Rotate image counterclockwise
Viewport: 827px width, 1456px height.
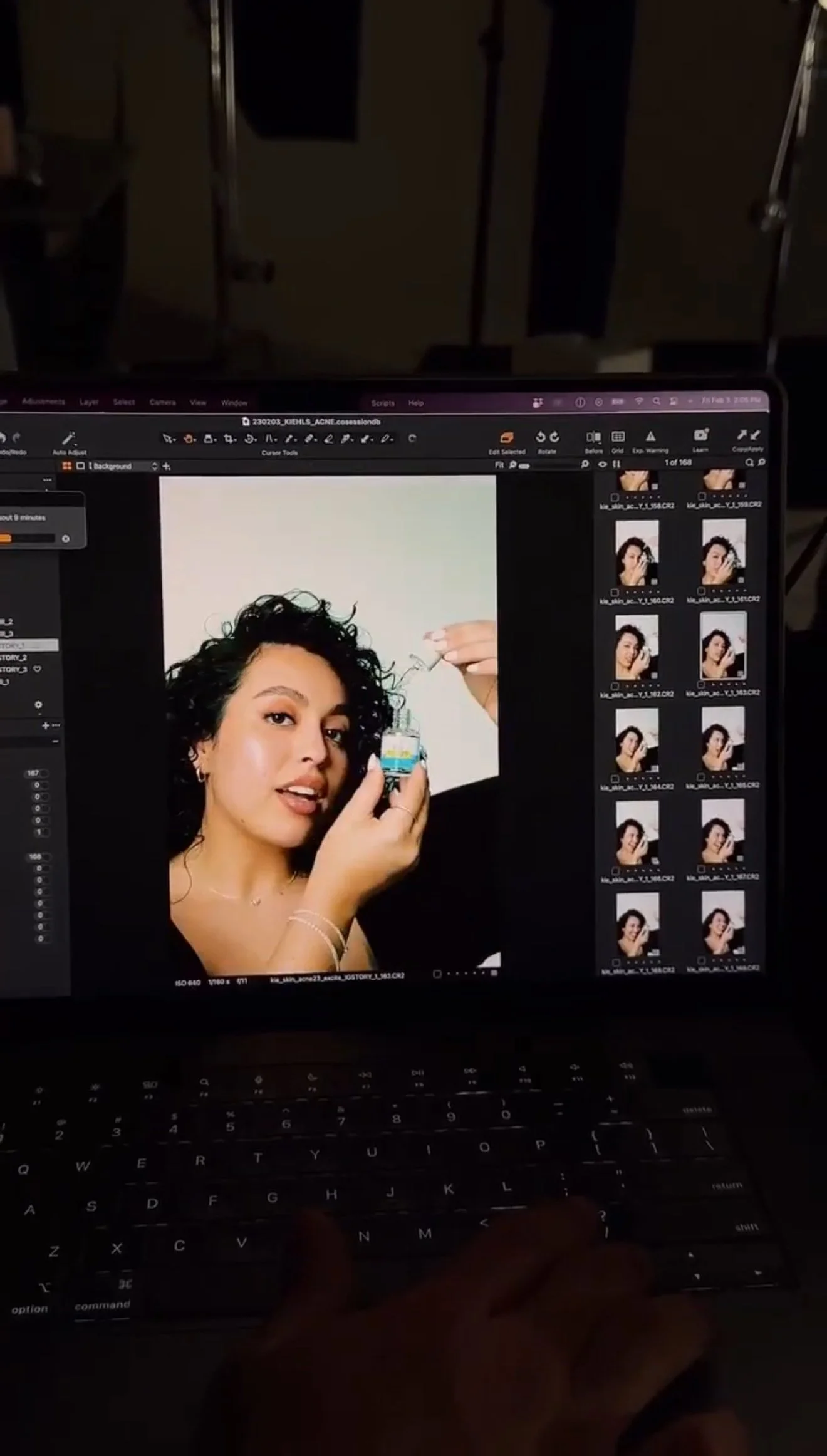coord(540,437)
